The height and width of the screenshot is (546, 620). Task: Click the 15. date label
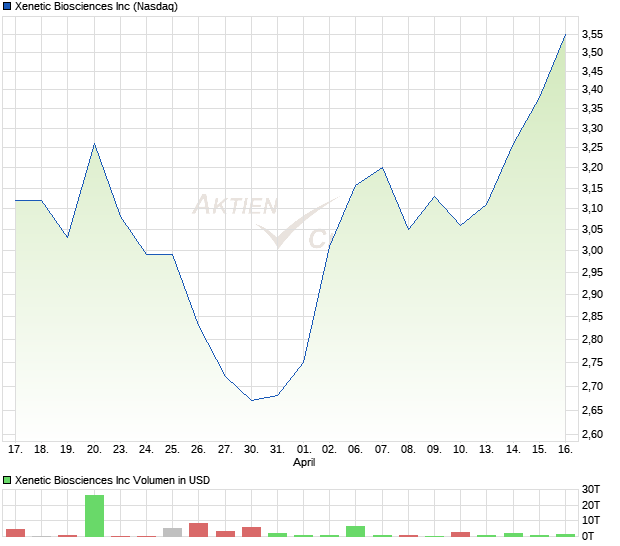coord(539,450)
